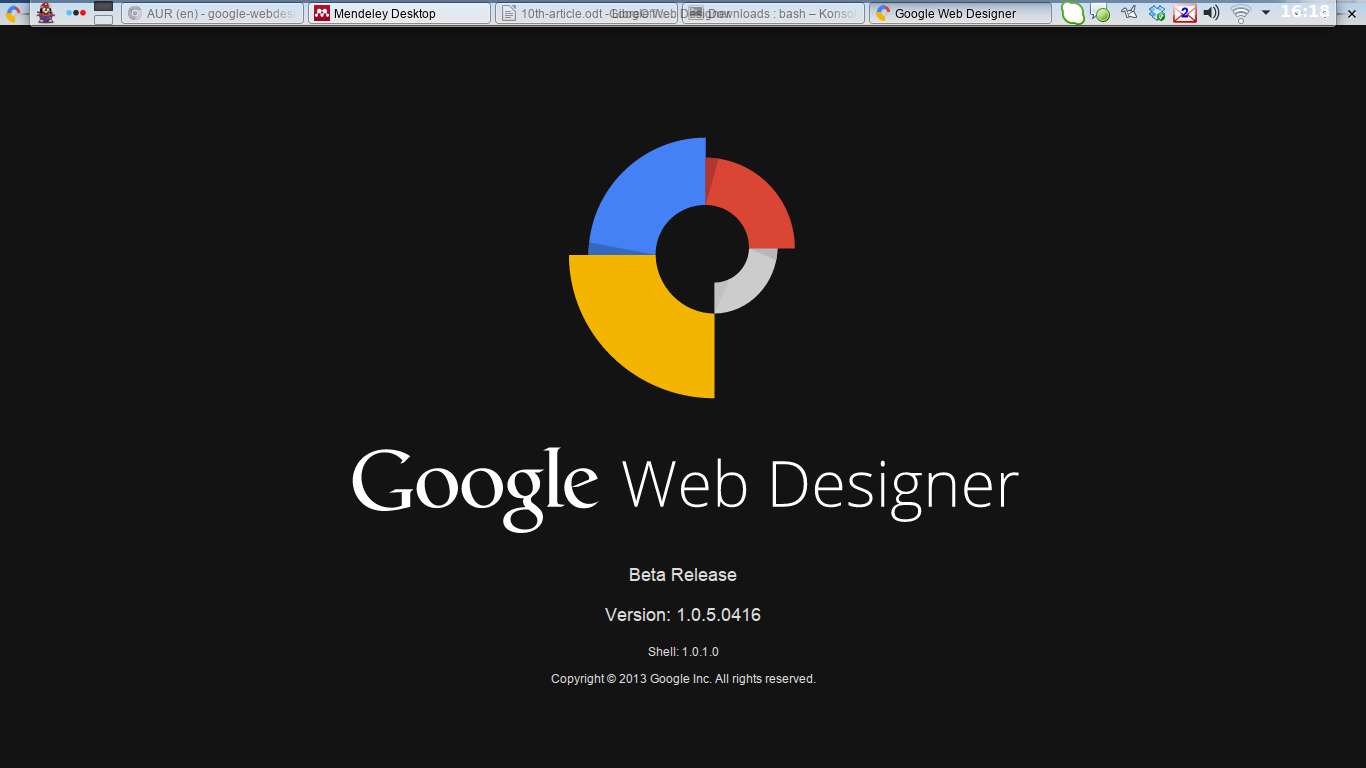Open the origami bird tray icon

(1129, 13)
